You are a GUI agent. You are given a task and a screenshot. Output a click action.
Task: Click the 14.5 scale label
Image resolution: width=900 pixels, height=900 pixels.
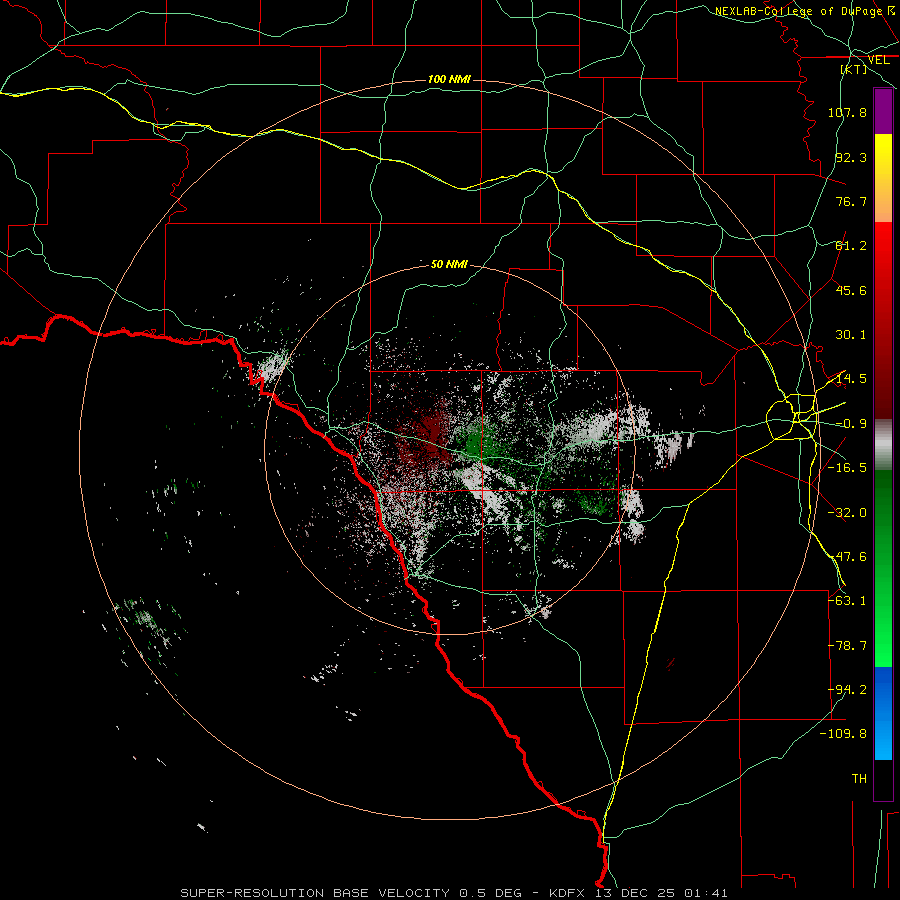point(851,379)
